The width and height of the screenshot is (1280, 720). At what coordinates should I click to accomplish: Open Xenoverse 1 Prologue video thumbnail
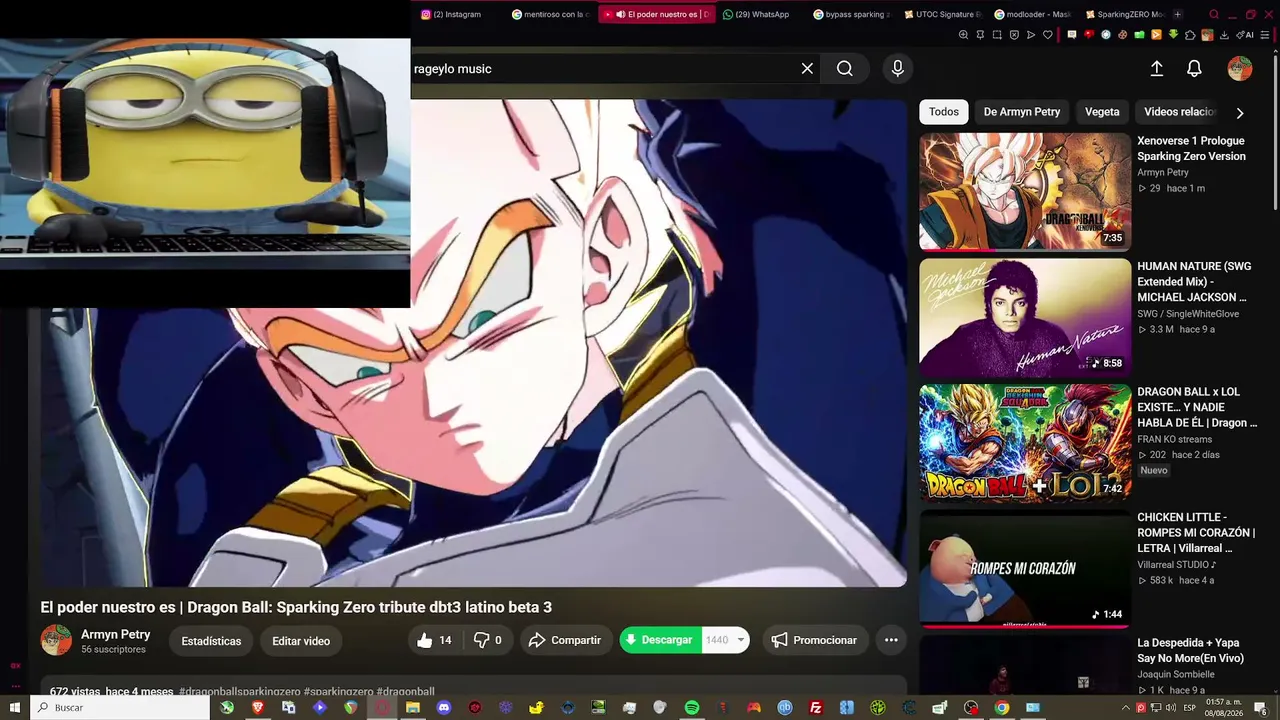pos(1025,191)
